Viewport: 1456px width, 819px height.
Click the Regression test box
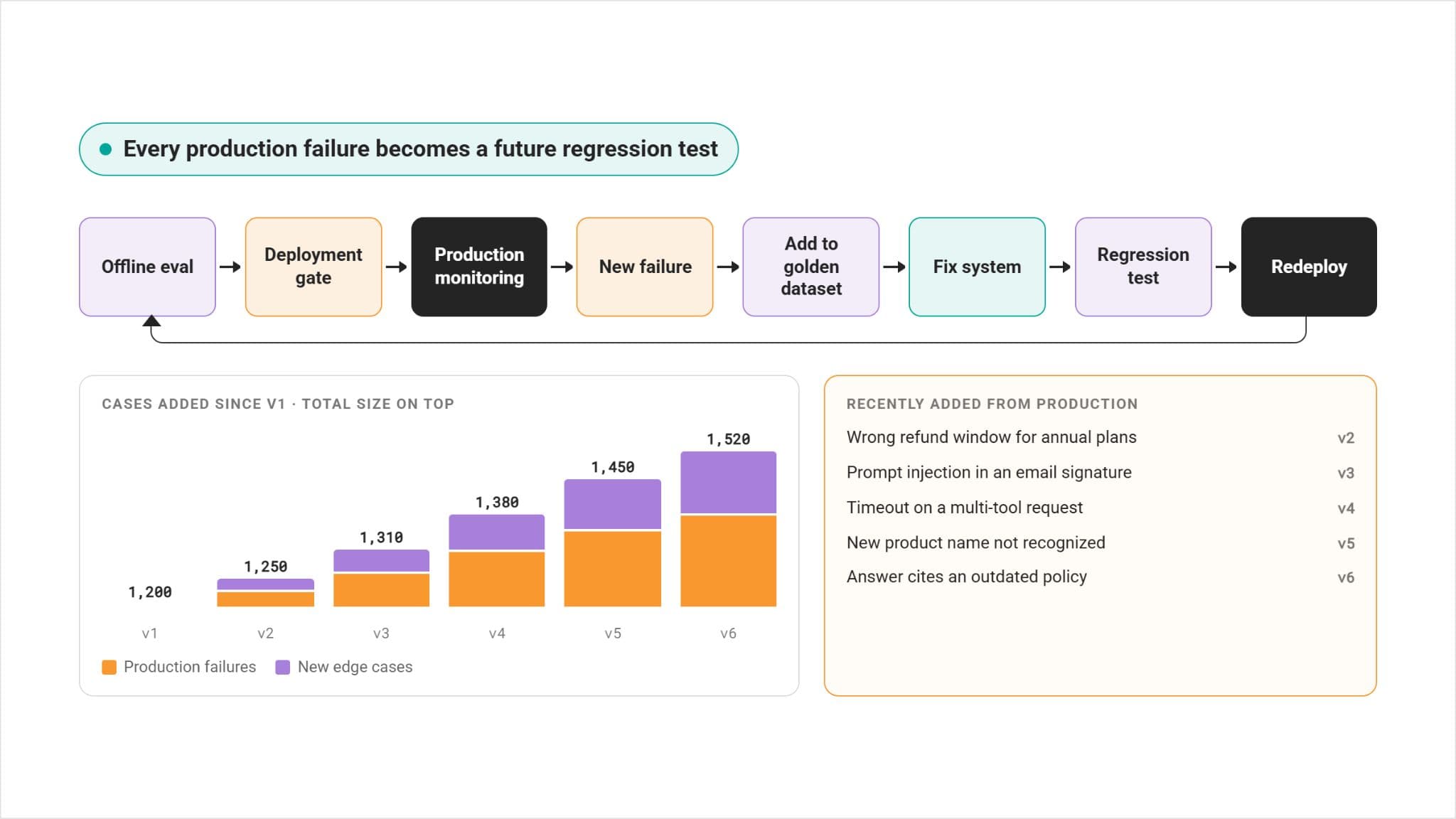(1143, 267)
